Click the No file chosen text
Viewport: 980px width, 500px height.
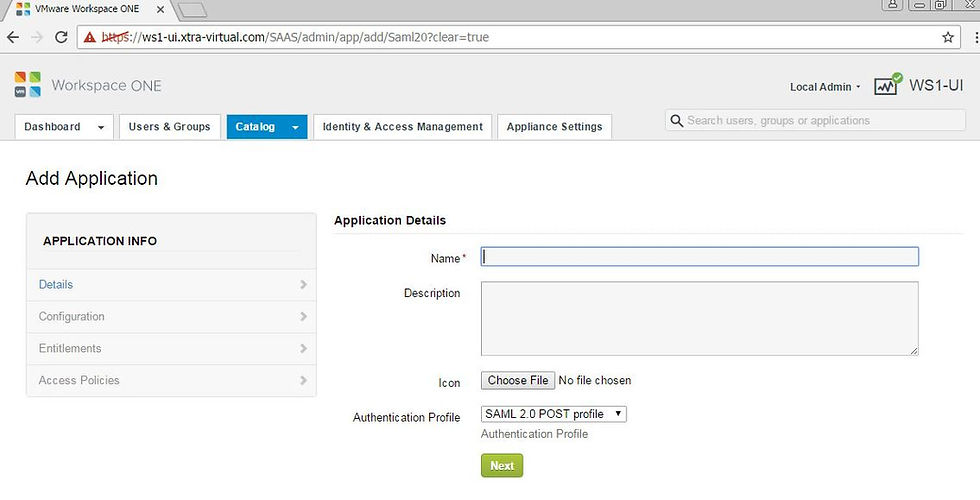594,381
